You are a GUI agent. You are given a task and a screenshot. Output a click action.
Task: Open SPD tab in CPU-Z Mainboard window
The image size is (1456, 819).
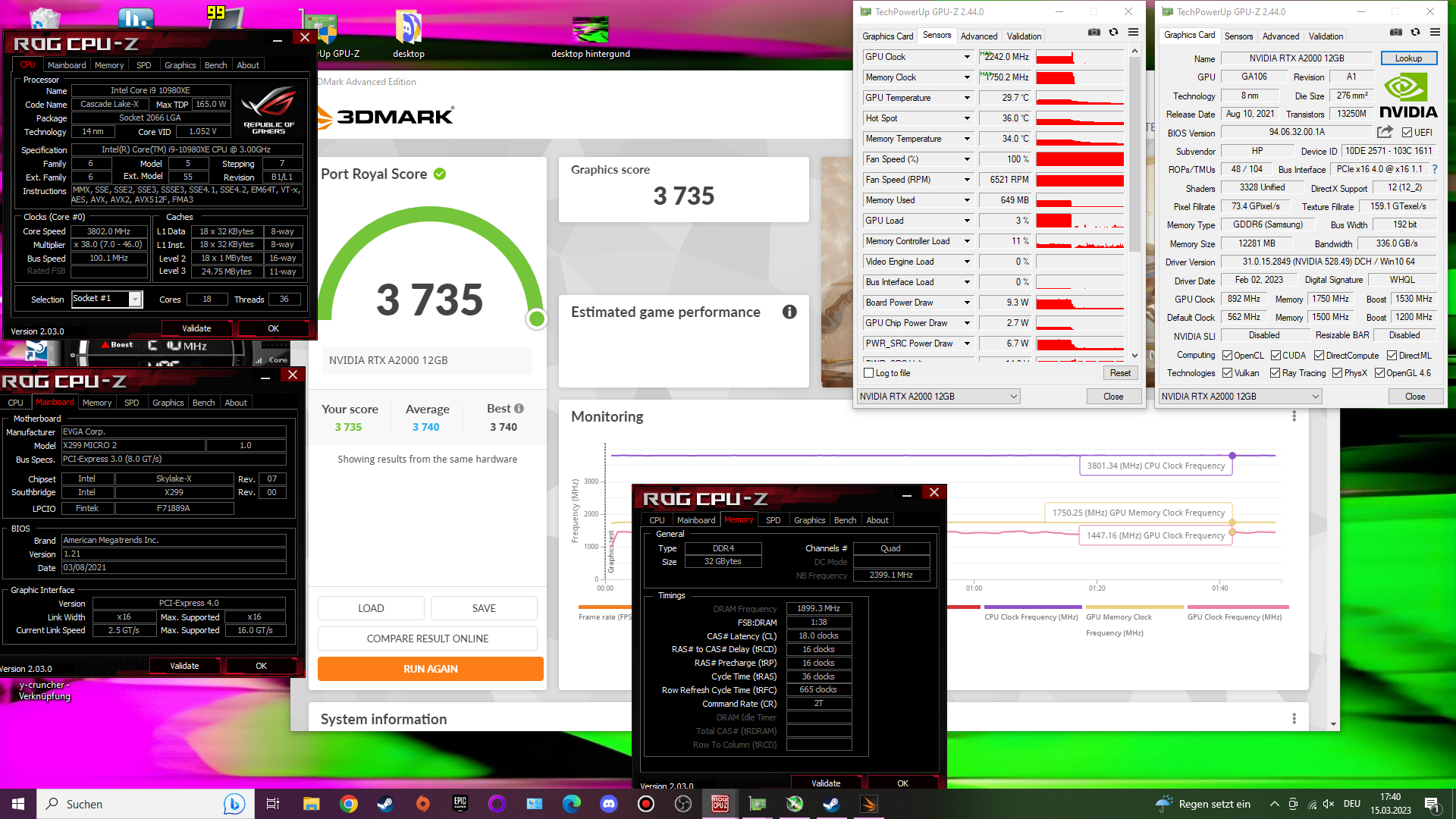click(131, 403)
